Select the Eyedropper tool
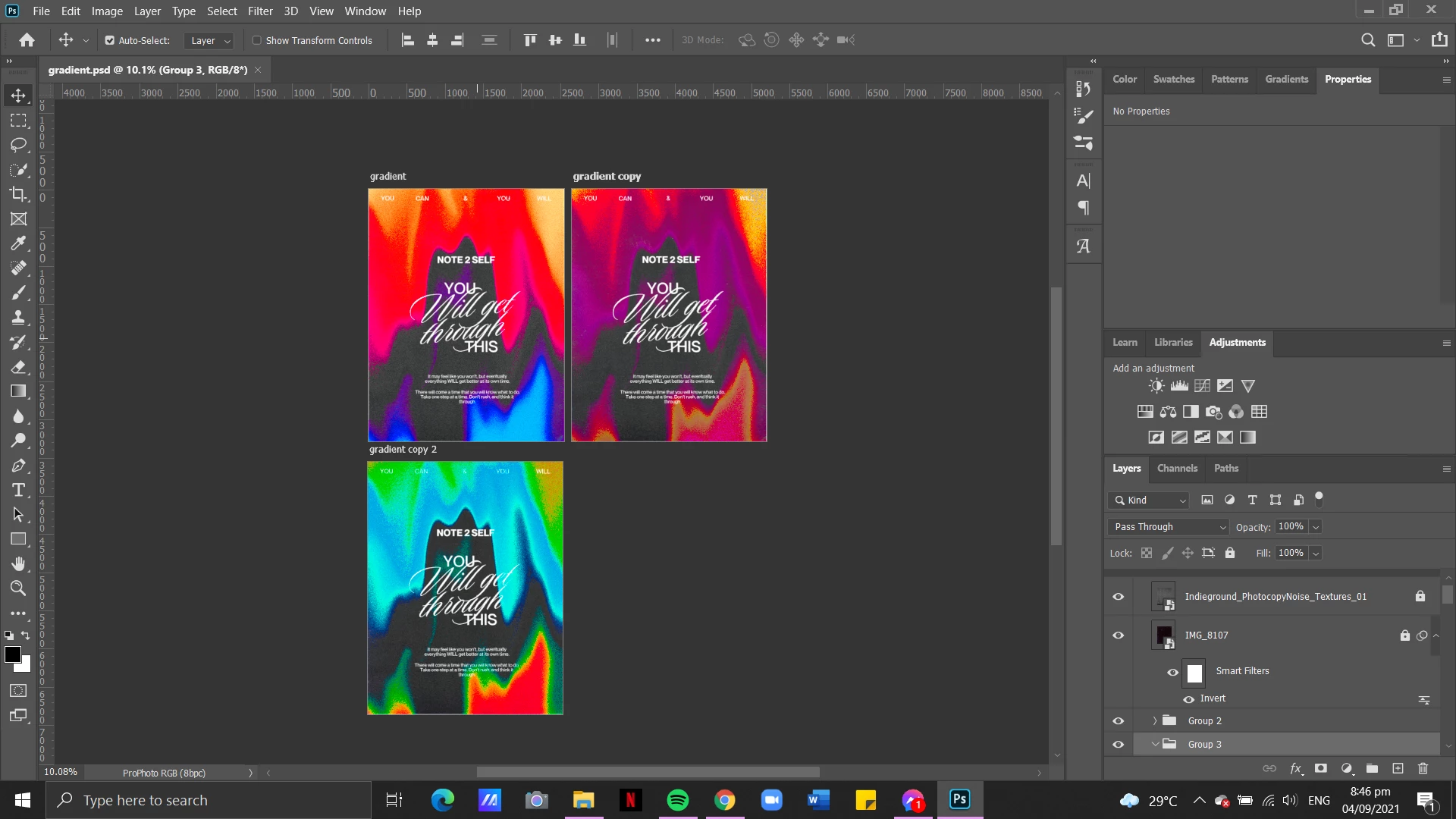Image resolution: width=1456 pixels, height=819 pixels. pyautogui.click(x=18, y=243)
